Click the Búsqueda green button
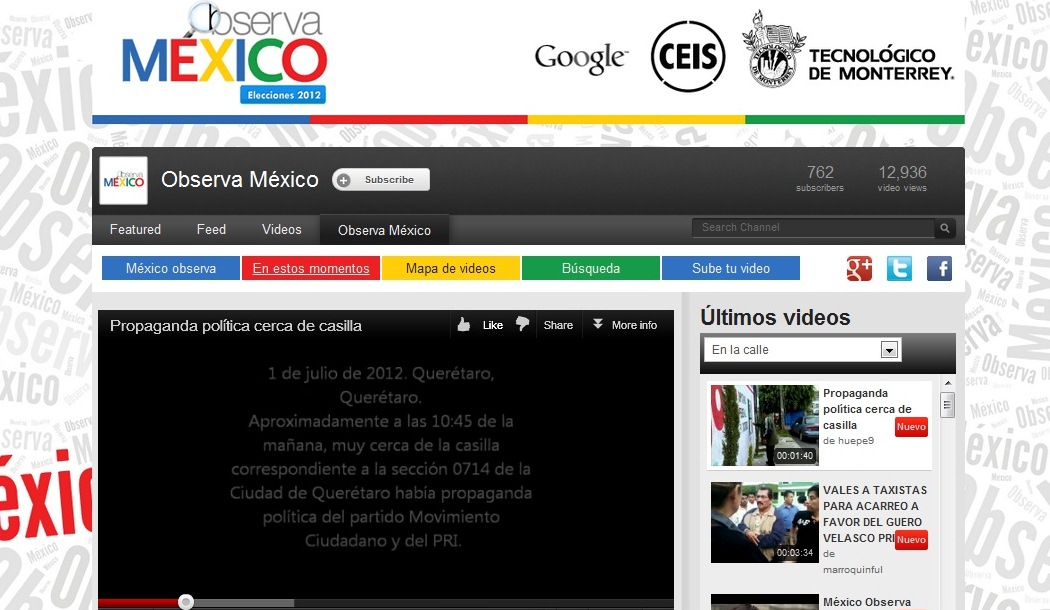The height and width of the screenshot is (610, 1050). [591, 269]
